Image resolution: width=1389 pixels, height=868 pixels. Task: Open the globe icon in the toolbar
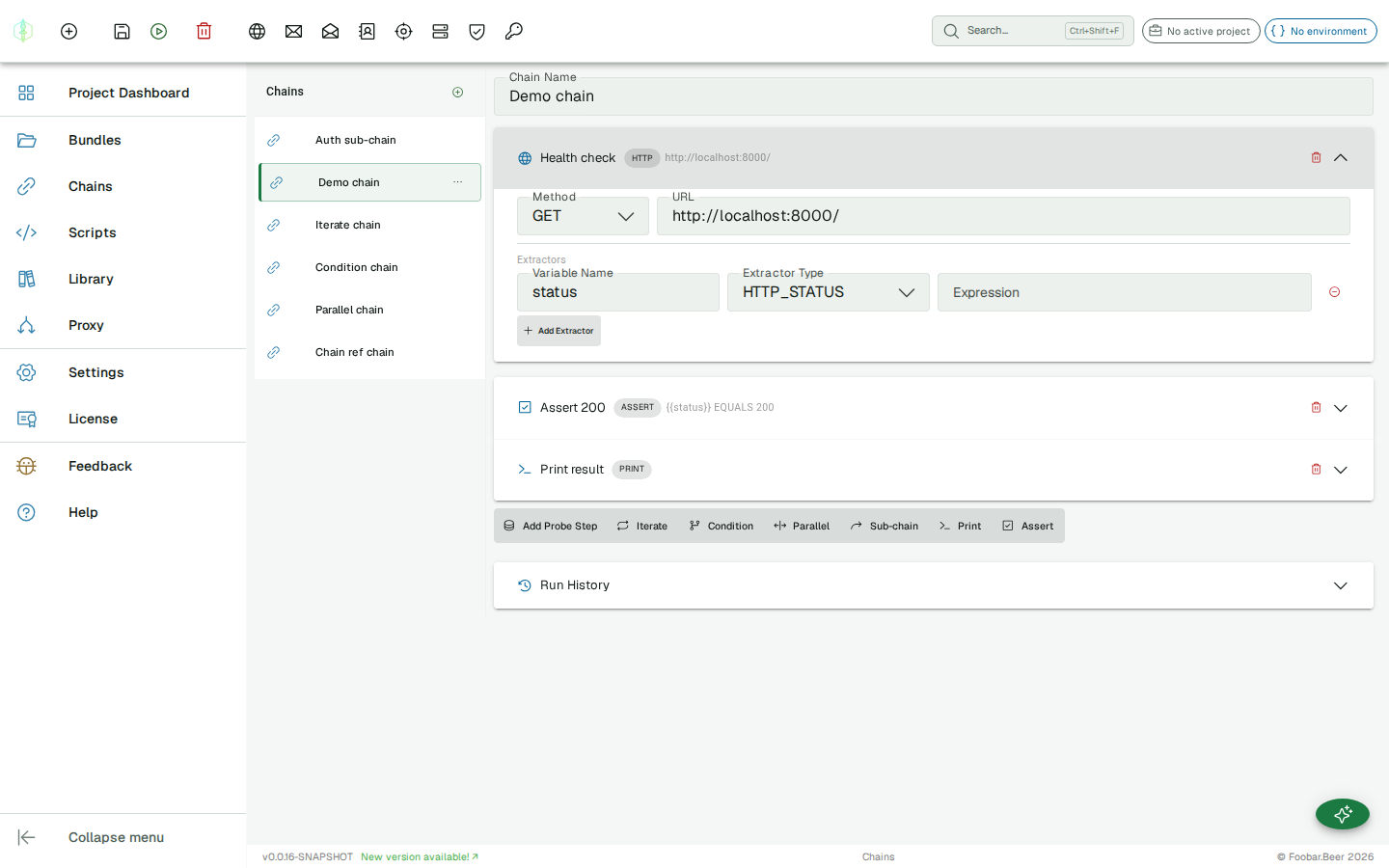pos(257,31)
